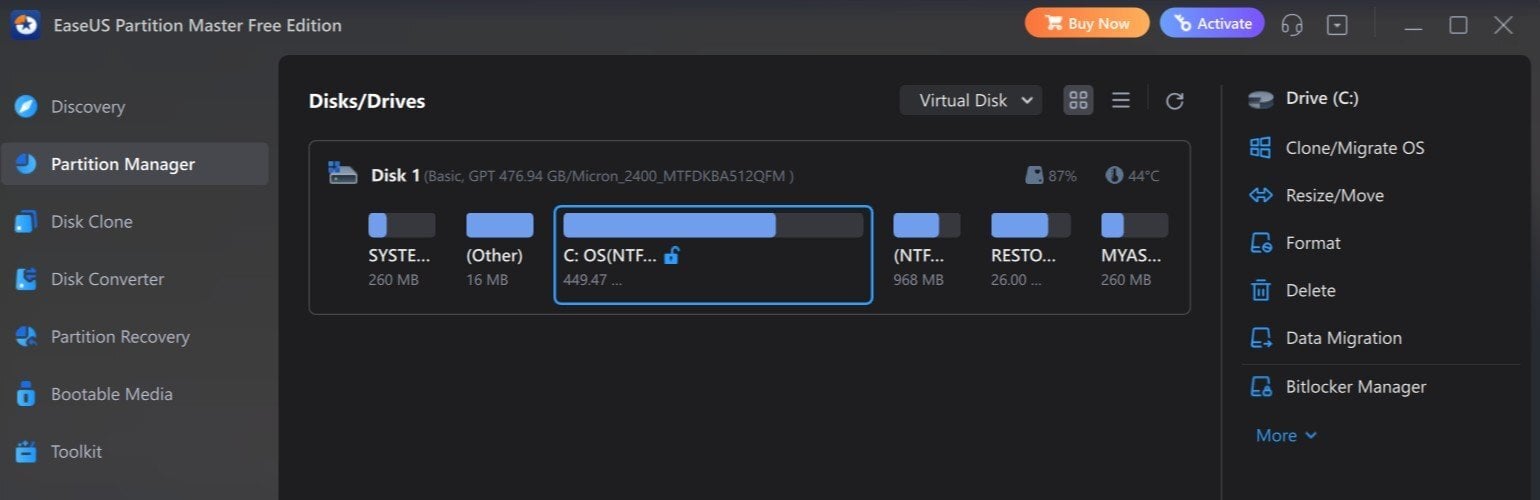Switch to list view layout icon
The image size is (1540, 500).
point(1121,100)
